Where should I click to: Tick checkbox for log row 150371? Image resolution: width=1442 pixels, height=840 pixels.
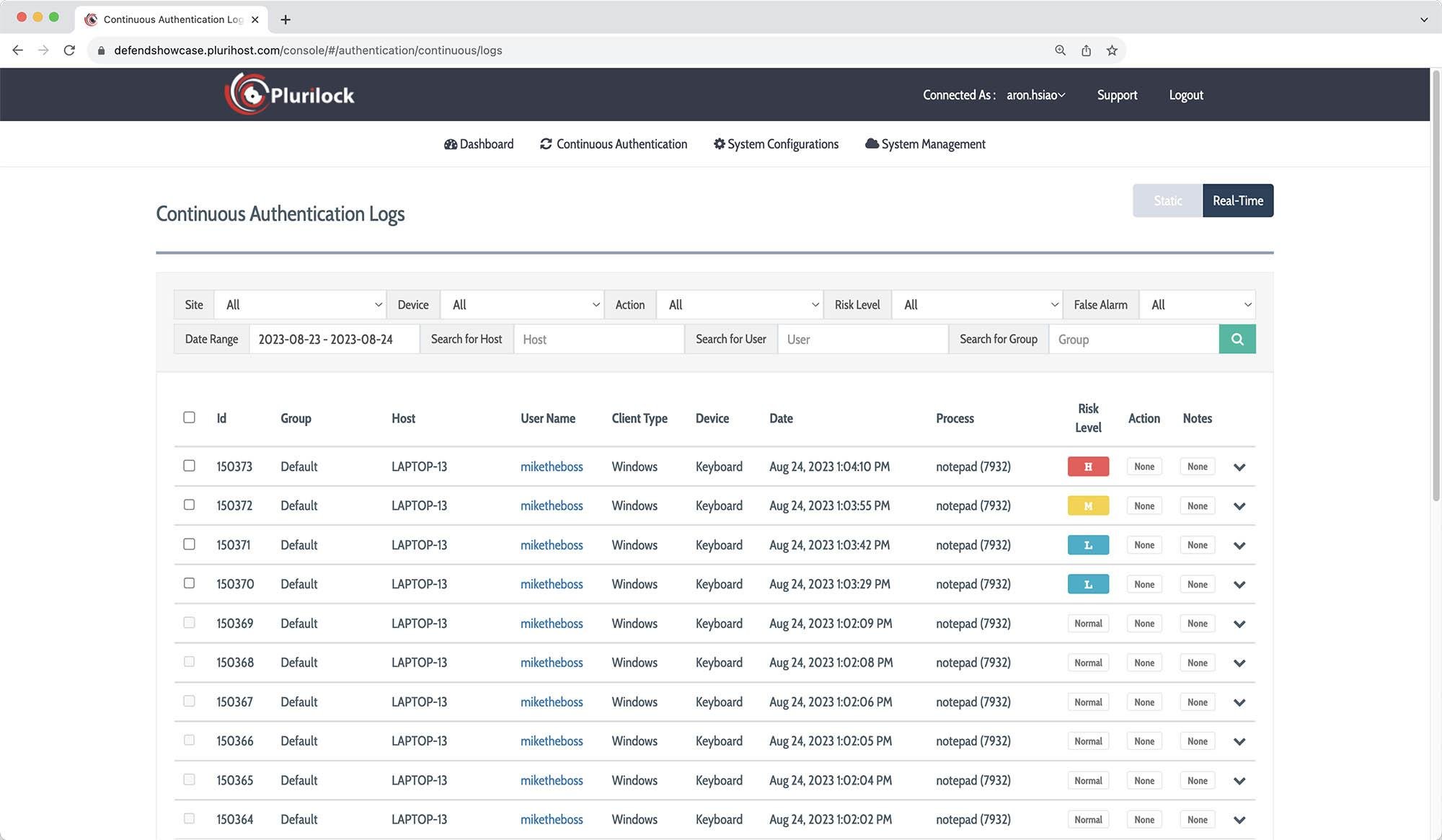189,544
